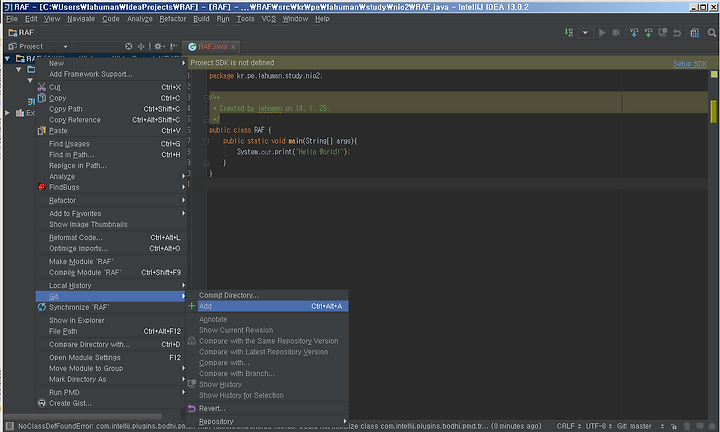
Task: Select Revert in Git submenu
Action: coord(267,409)
